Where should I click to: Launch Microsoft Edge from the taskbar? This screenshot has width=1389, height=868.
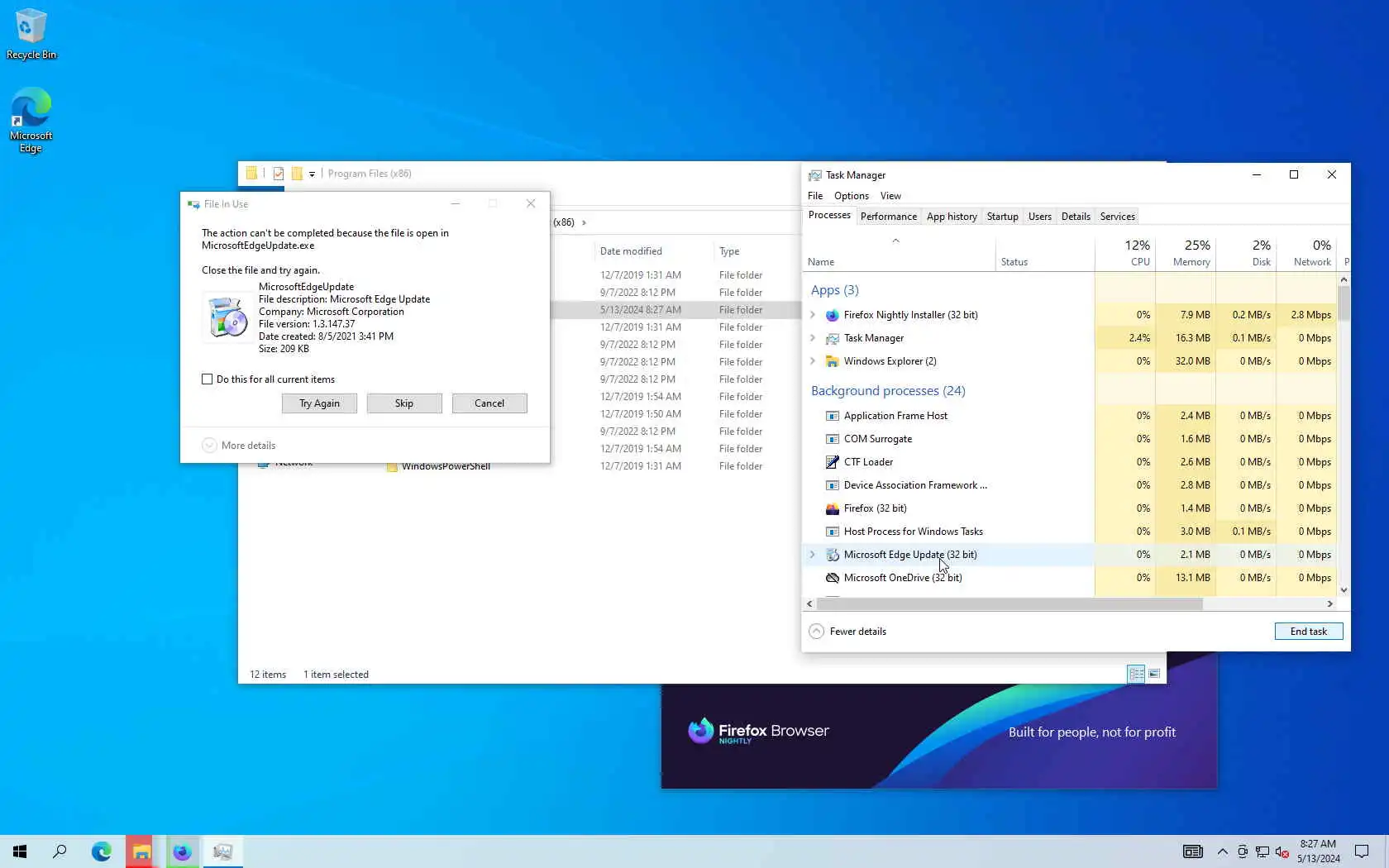tap(101, 851)
